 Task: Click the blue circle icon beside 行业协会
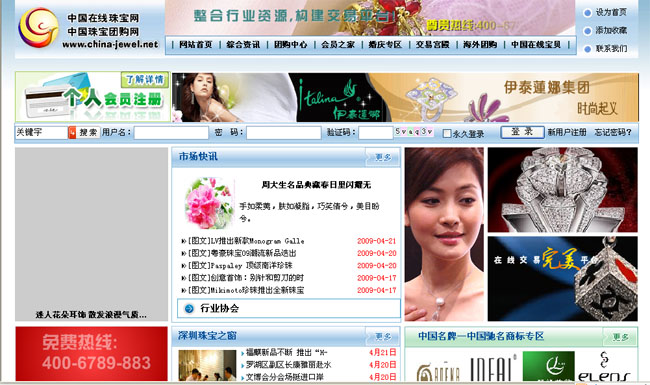(189, 308)
